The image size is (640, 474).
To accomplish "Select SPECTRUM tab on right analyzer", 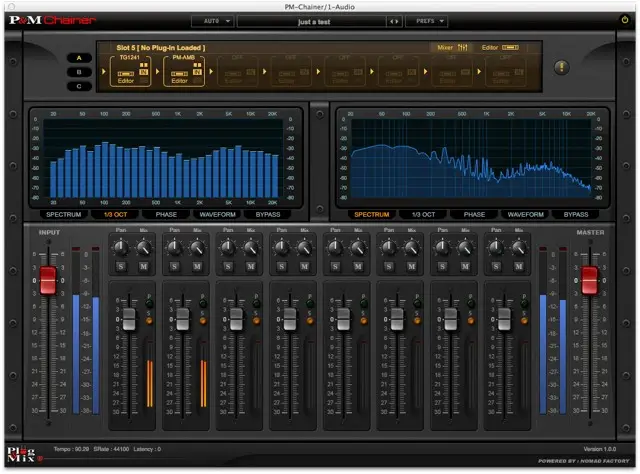I will coord(372,214).
